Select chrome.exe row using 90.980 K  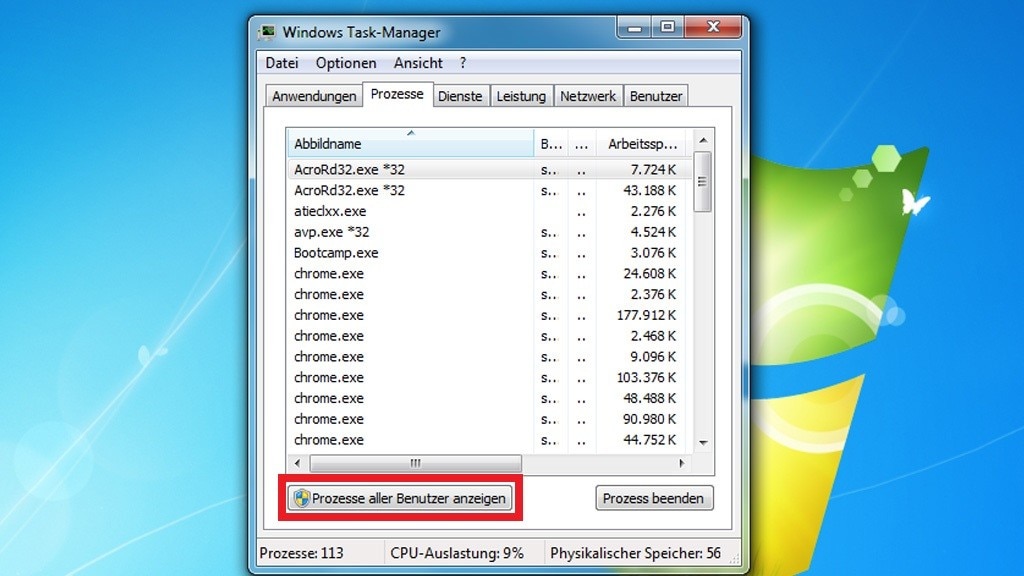point(488,419)
